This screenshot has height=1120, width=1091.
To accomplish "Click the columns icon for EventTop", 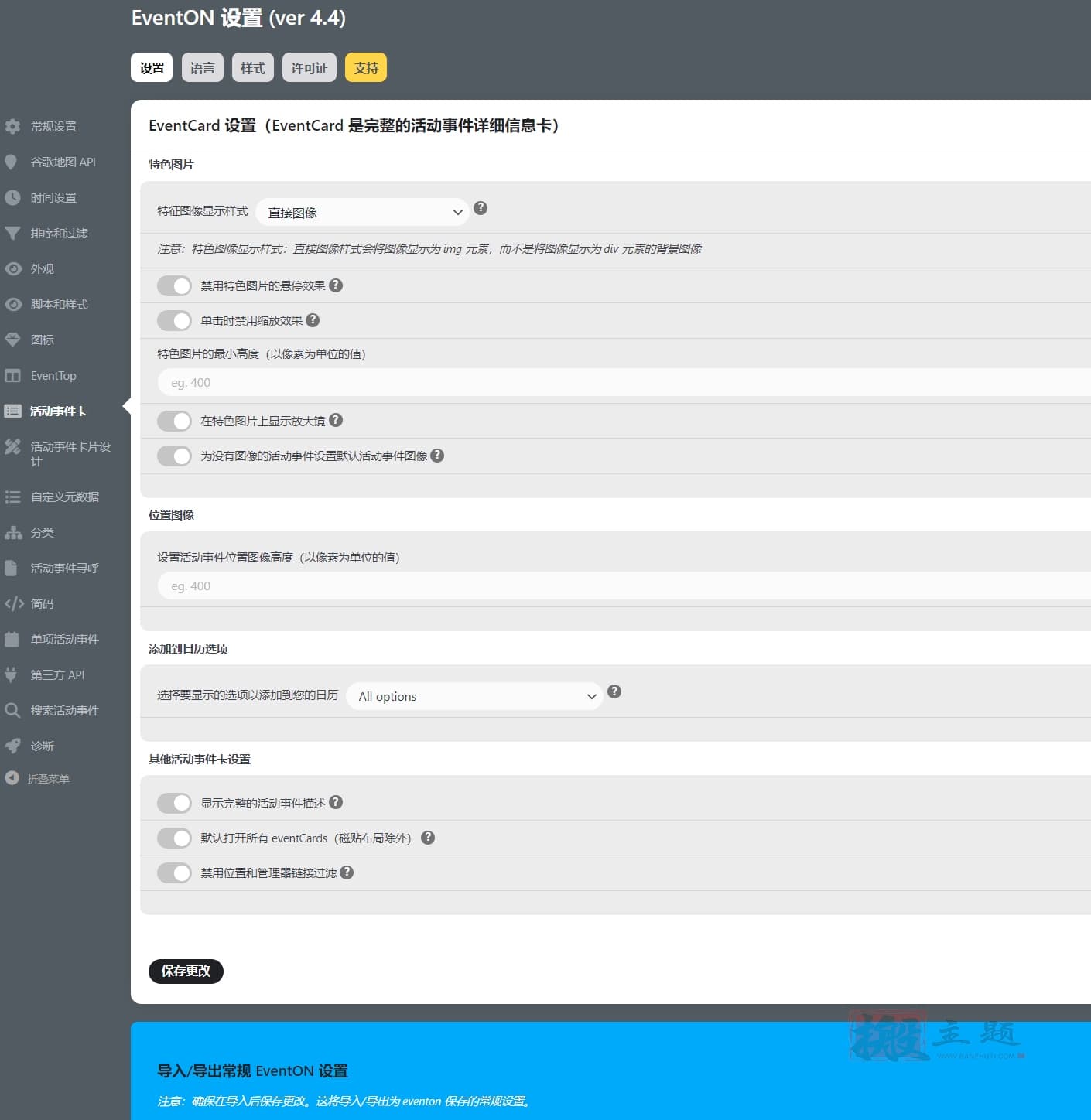I will point(12,375).
